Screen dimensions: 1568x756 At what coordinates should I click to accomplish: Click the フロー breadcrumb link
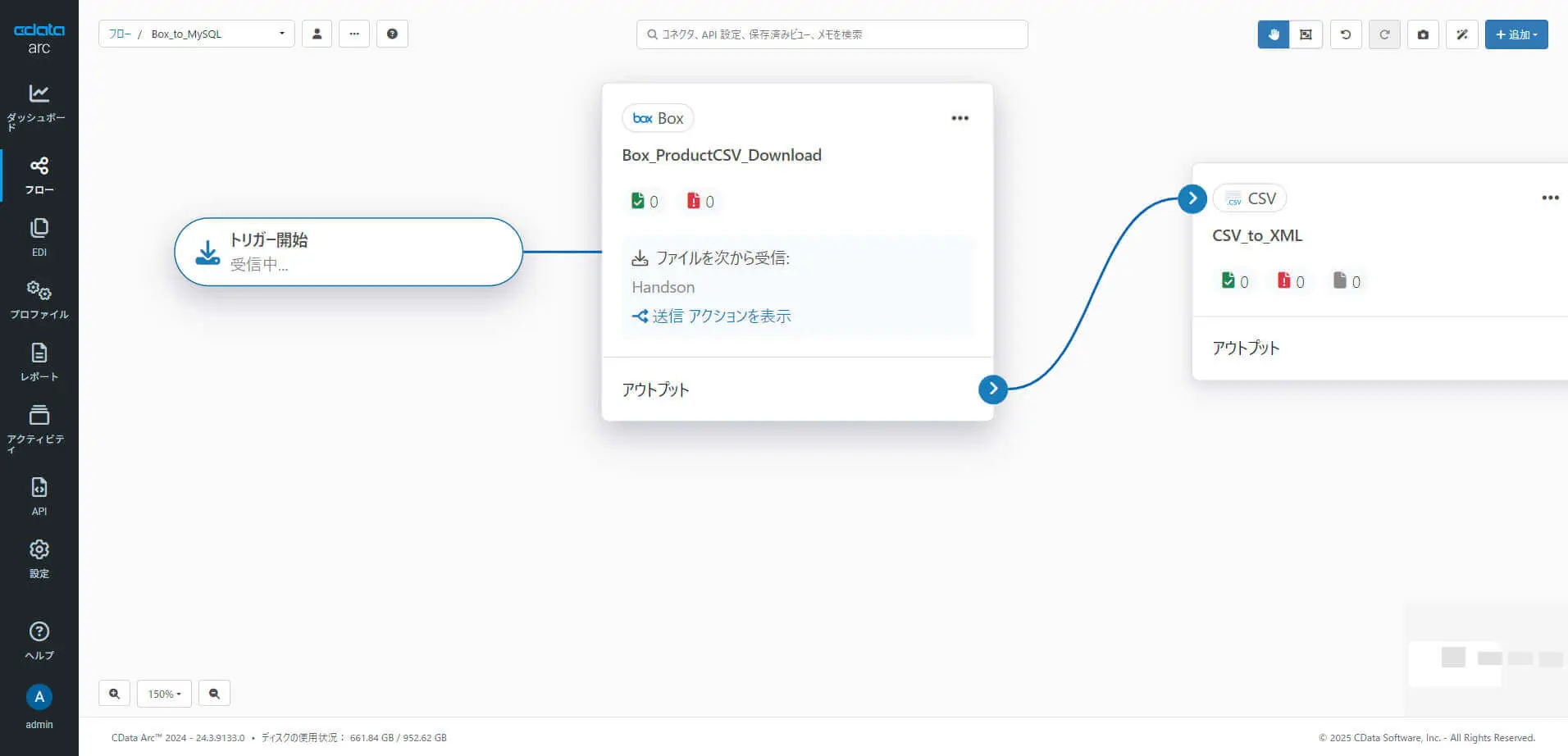point(120,34)
